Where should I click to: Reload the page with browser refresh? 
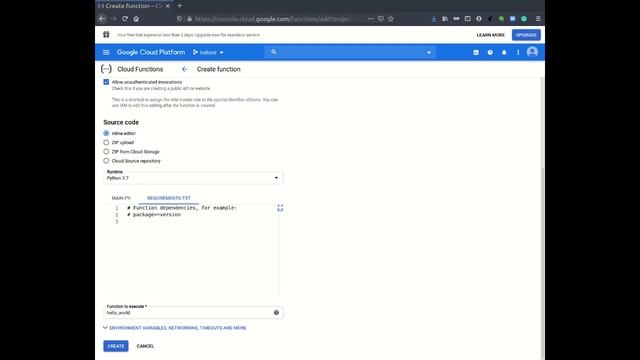click(x=125, y=19)
